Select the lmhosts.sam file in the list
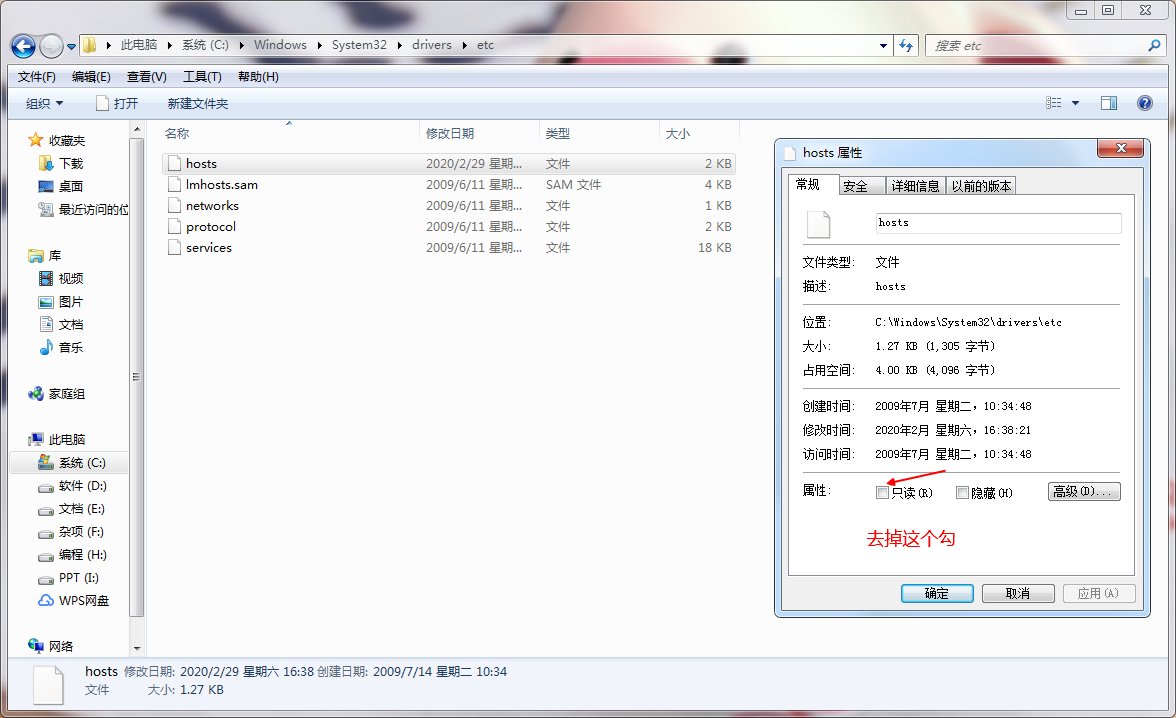The width and height of the screenshot is (1176, 718). click(220, 184)
